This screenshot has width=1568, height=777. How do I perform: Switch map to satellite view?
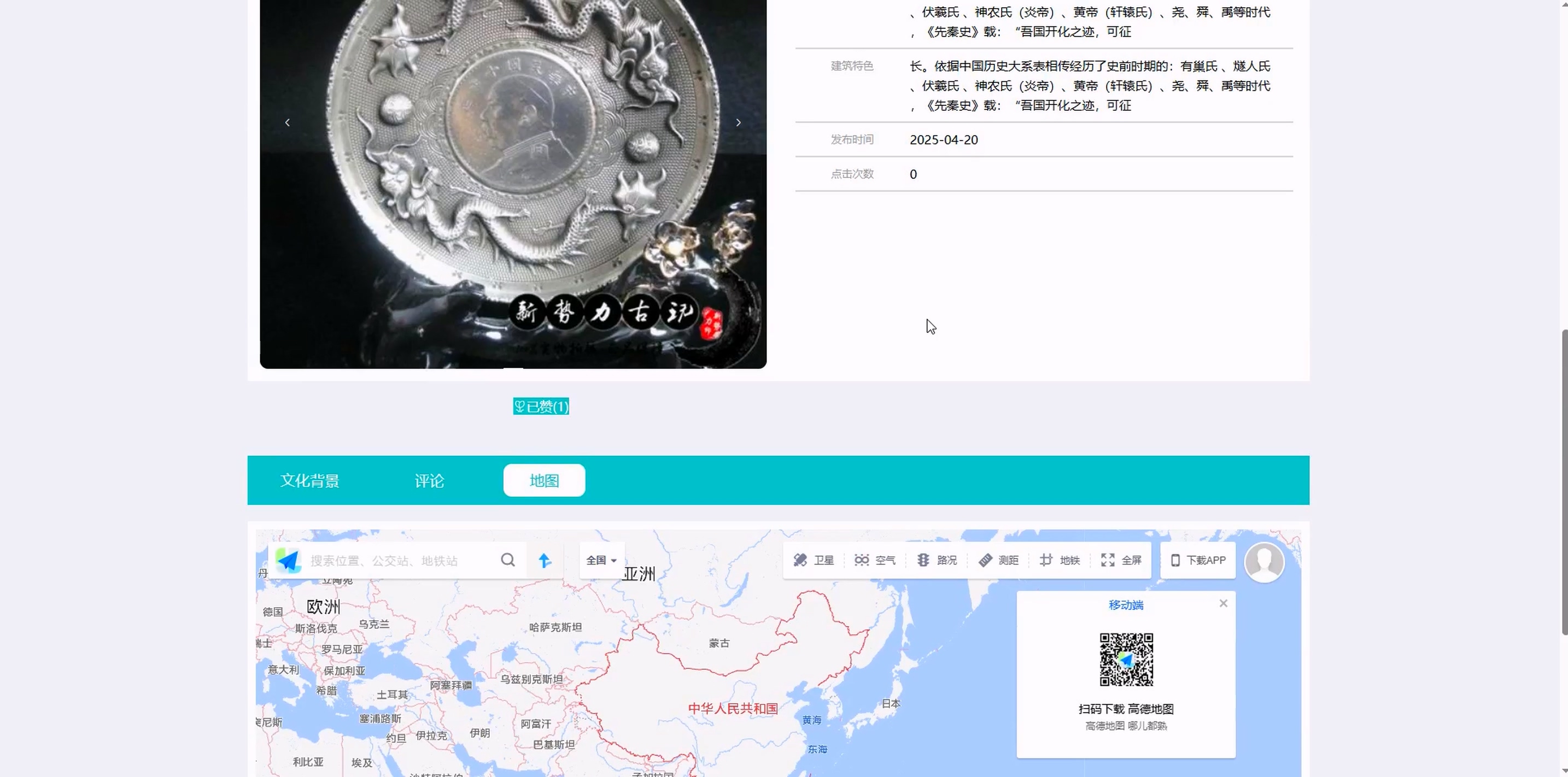[x=813, y=561]
